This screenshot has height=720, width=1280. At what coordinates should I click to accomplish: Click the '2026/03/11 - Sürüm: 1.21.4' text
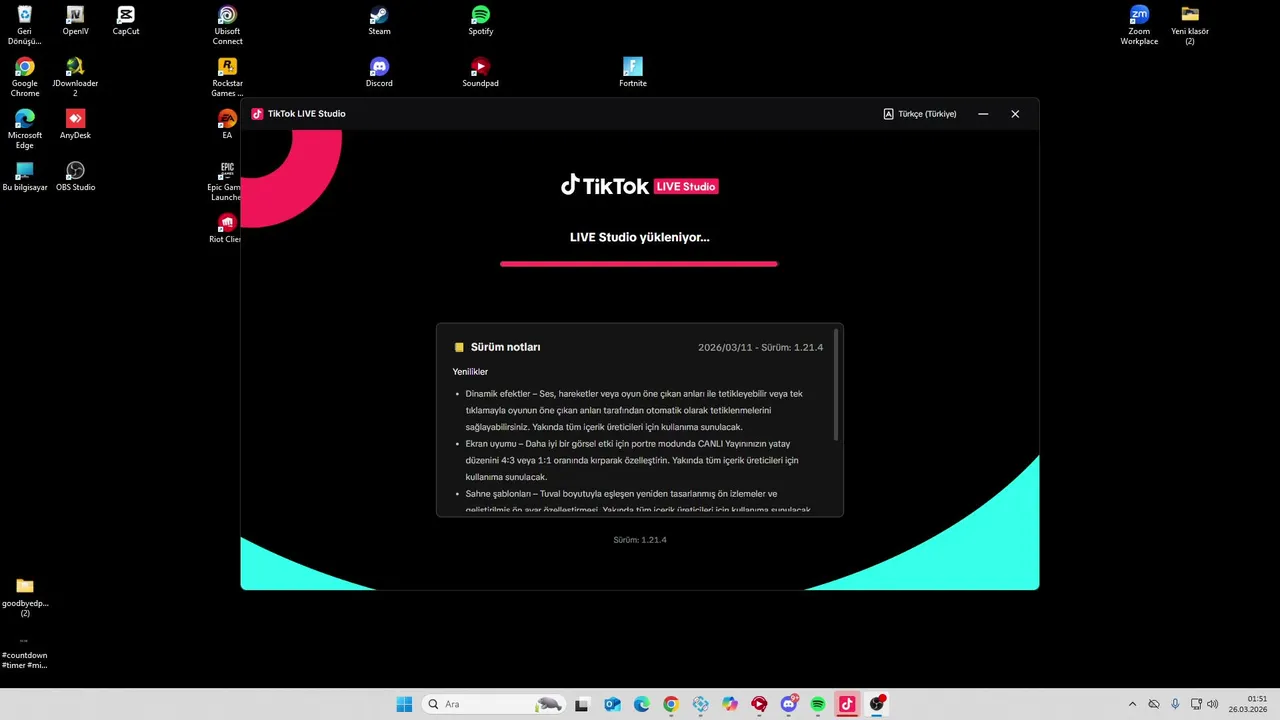pos(760,347)
